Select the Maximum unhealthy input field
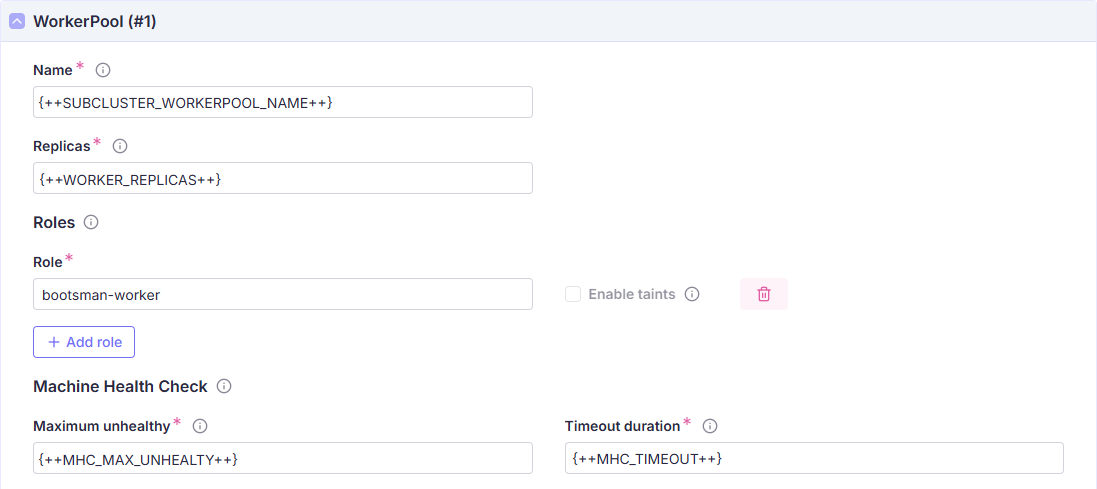The width and height of the screenshot is (1097, 489). click(x=283, y=458)
